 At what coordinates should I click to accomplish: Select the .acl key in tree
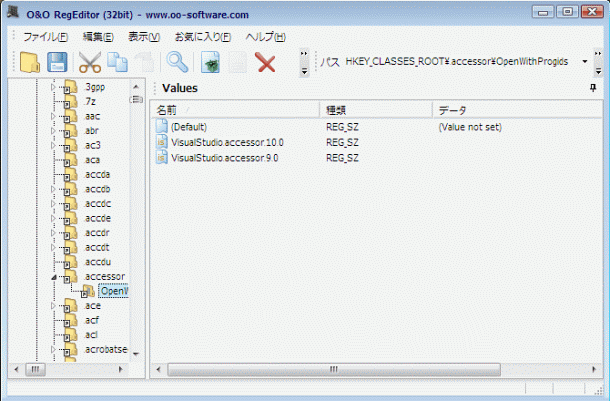tap(91, 335)
